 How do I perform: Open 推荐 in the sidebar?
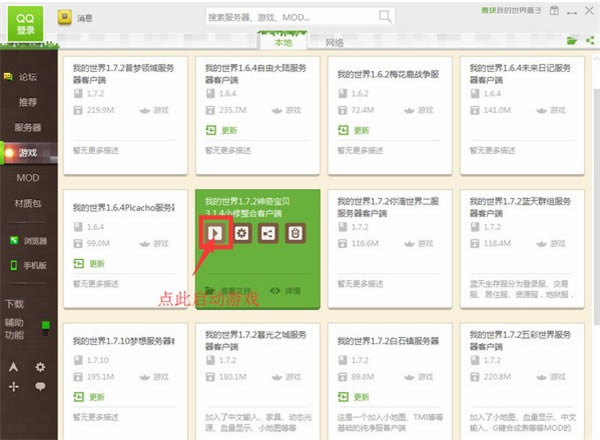(x=28, y=102)
